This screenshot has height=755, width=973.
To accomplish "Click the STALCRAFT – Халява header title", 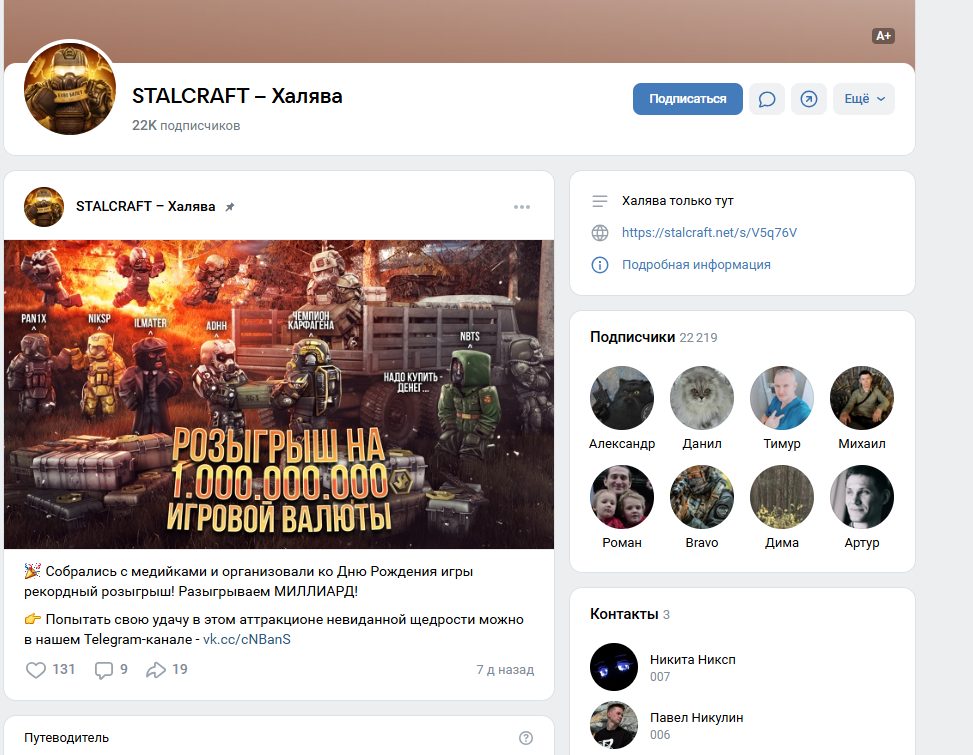I will [x=237, y=96].
